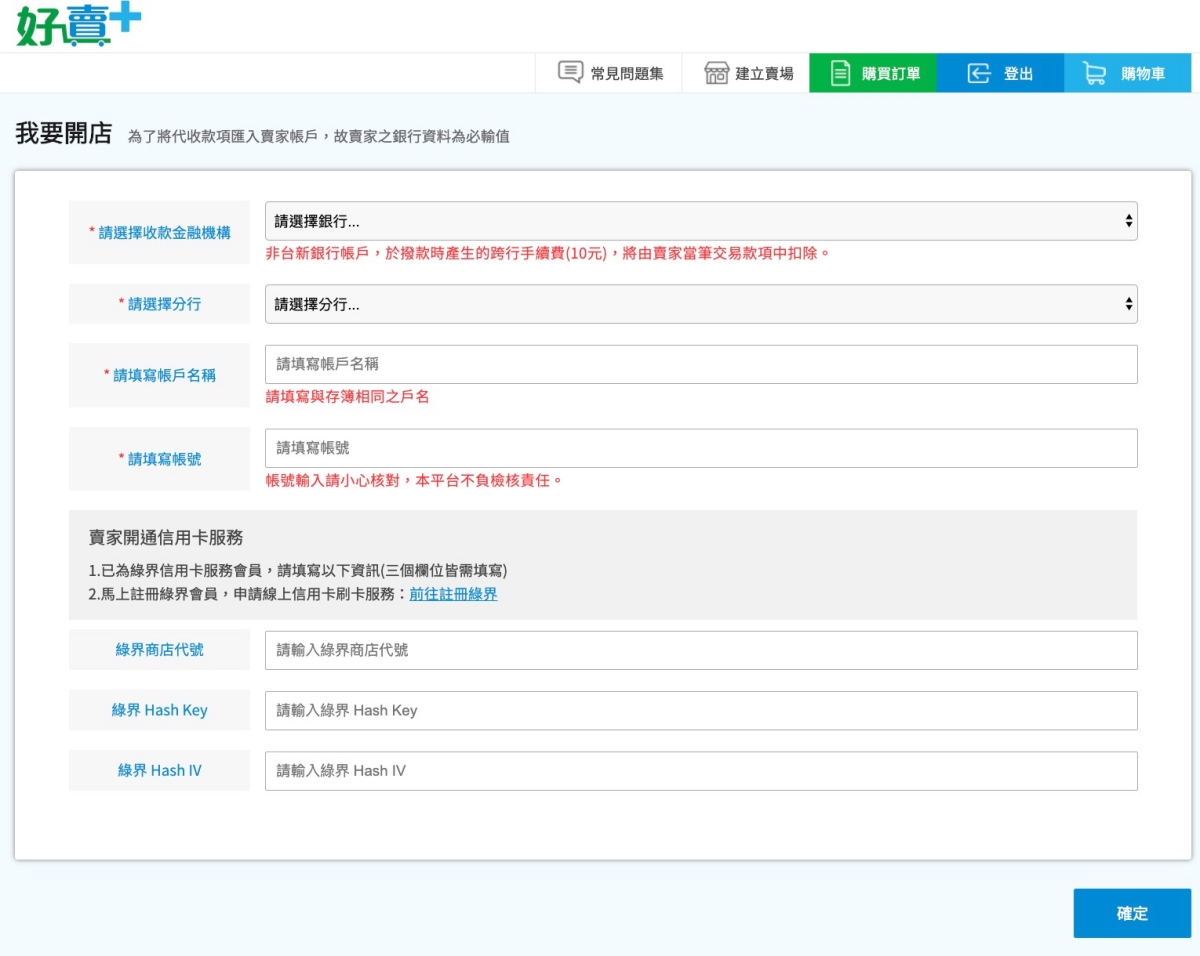This screenshot has width=1200, height=956.
Task: Click the FAQ speech bubble icon
Action: pos(570,73)
